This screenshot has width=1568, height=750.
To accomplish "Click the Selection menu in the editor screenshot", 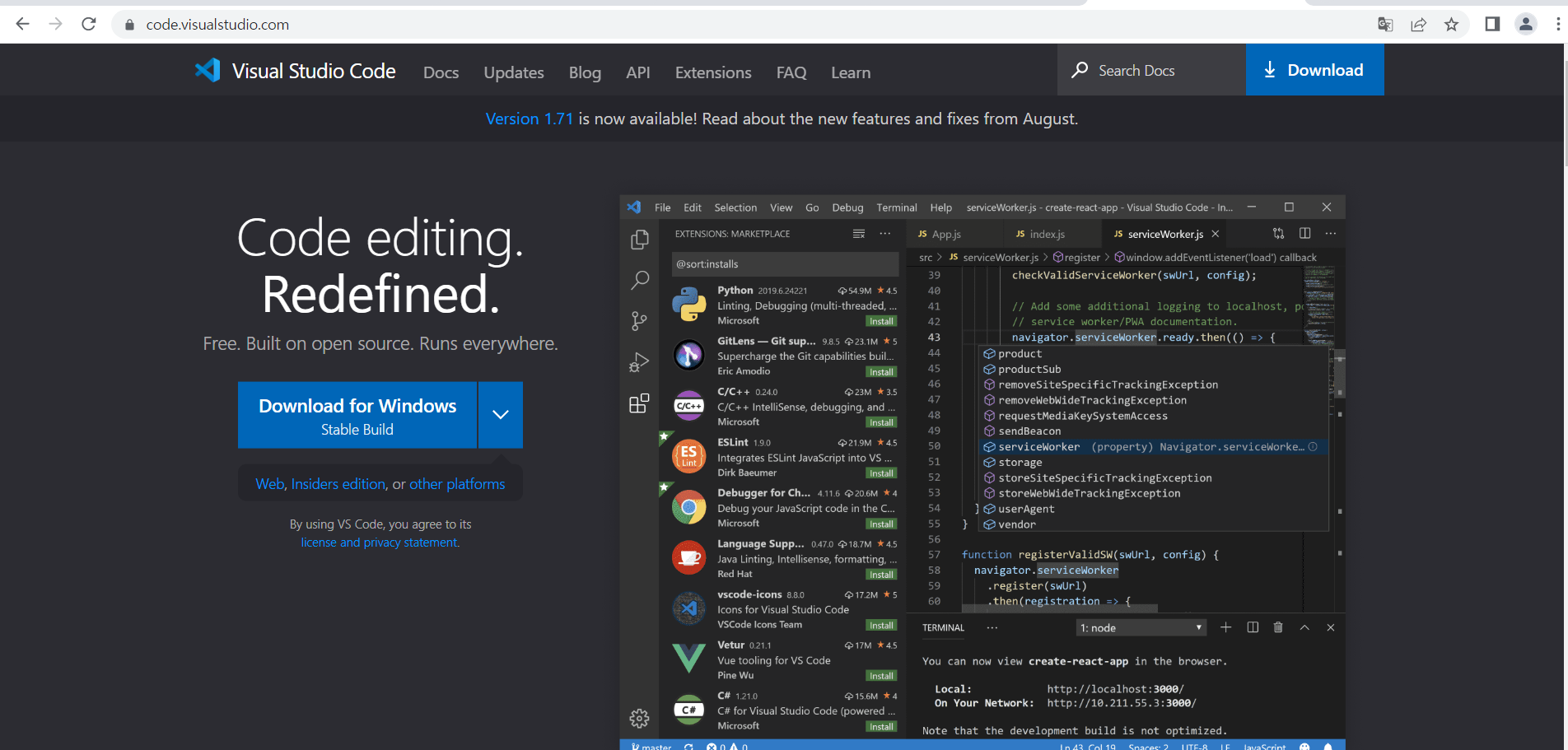I will click(735, 207).
